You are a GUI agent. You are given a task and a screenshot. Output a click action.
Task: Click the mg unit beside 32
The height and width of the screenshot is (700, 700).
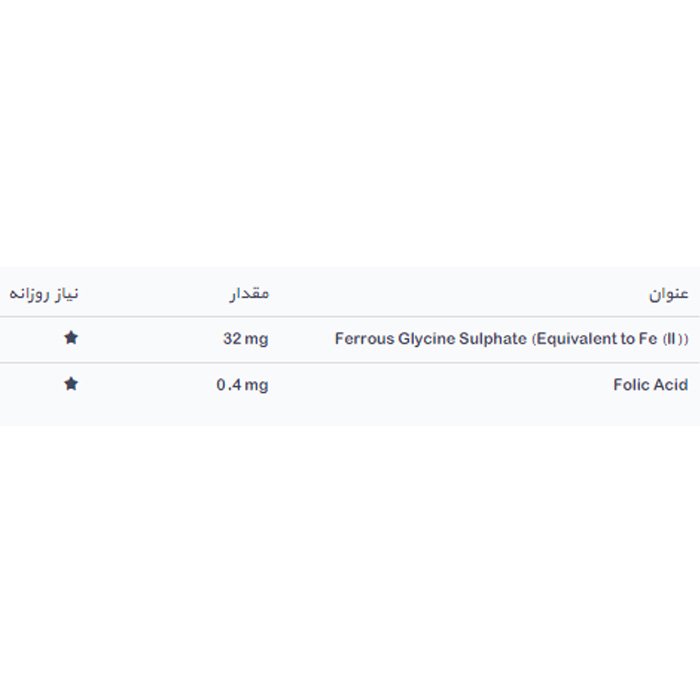[x=257, y=339]
